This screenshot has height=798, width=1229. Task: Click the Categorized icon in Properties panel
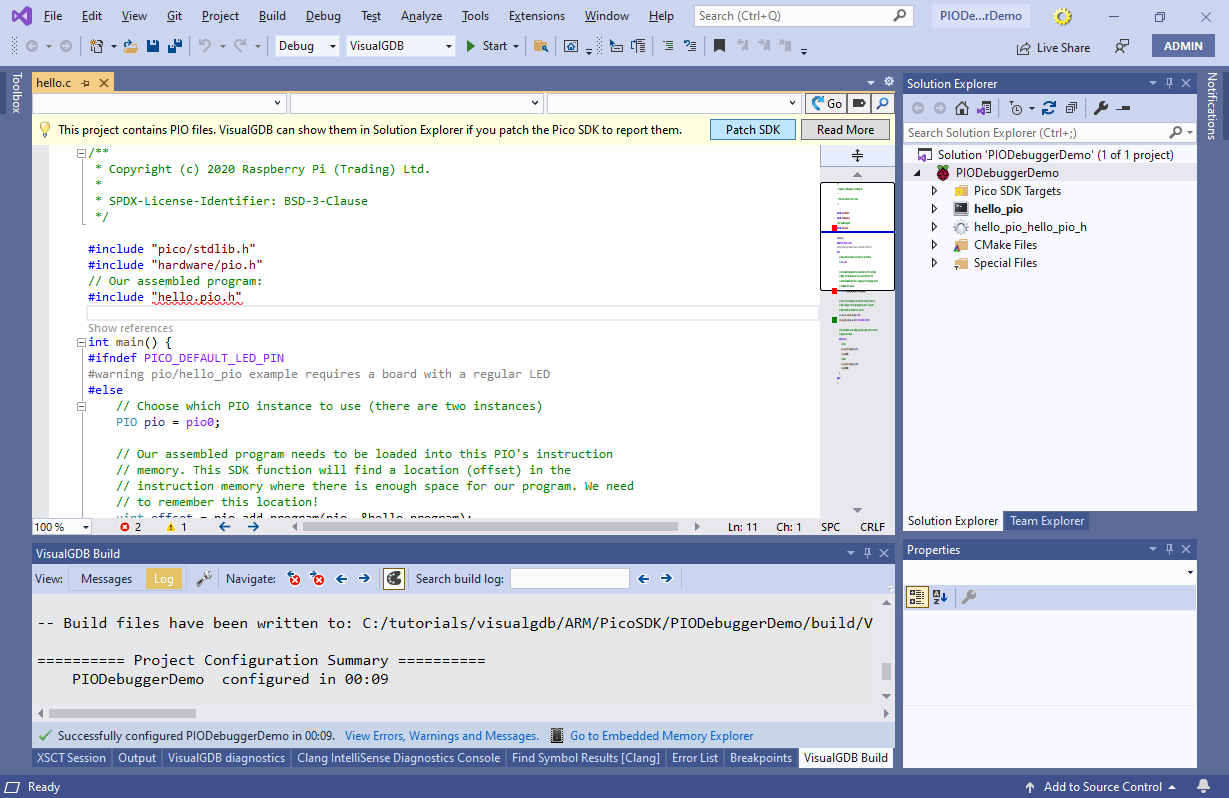click(x=917, y=597)
